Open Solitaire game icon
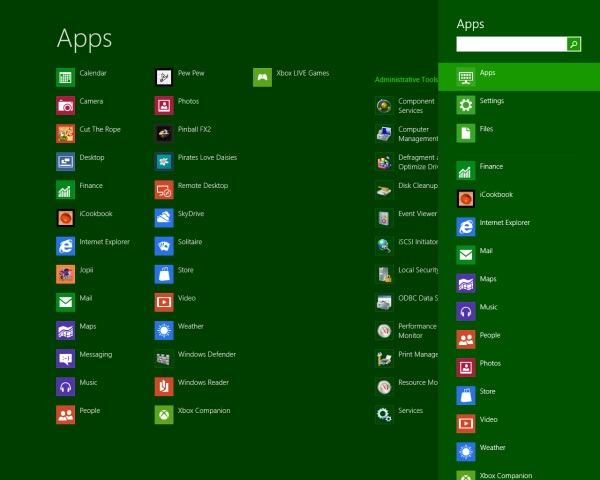600x480 pixels. click(164, 246)
